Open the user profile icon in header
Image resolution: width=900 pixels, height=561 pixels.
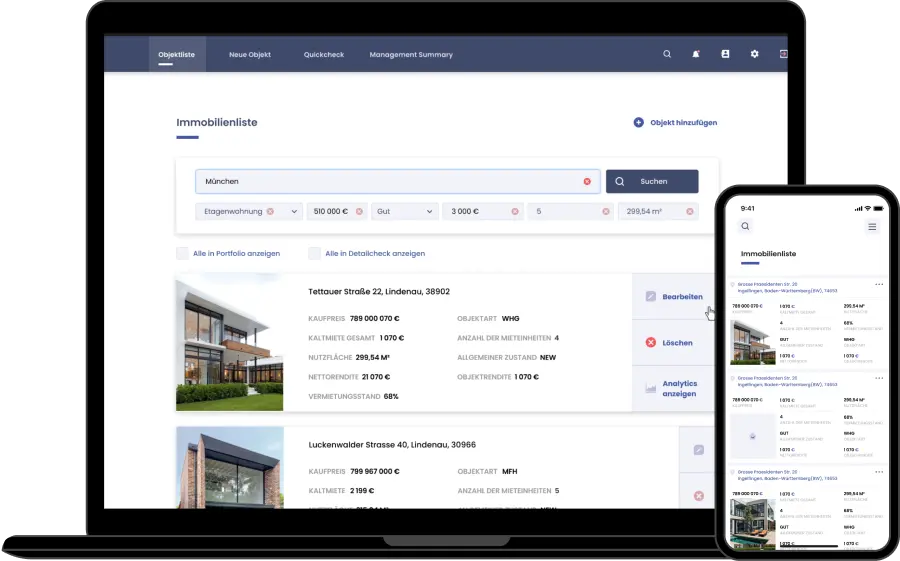pos(725,54)
